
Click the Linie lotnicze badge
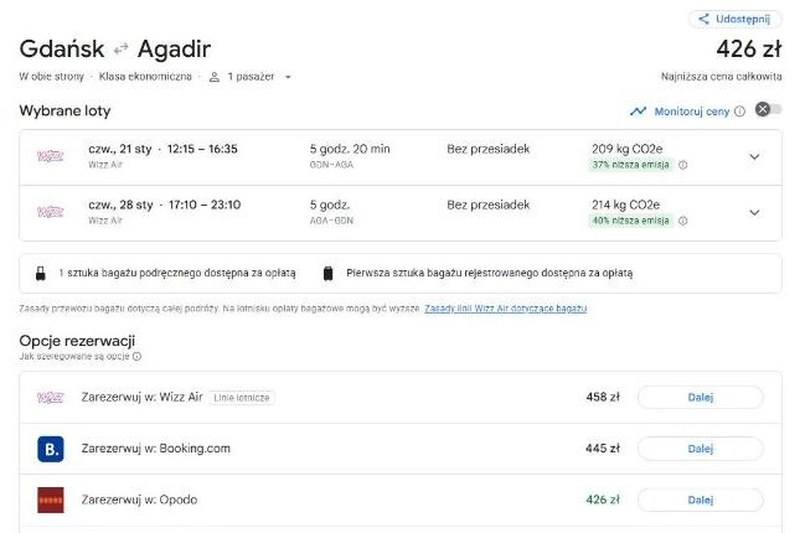point(241,398)
